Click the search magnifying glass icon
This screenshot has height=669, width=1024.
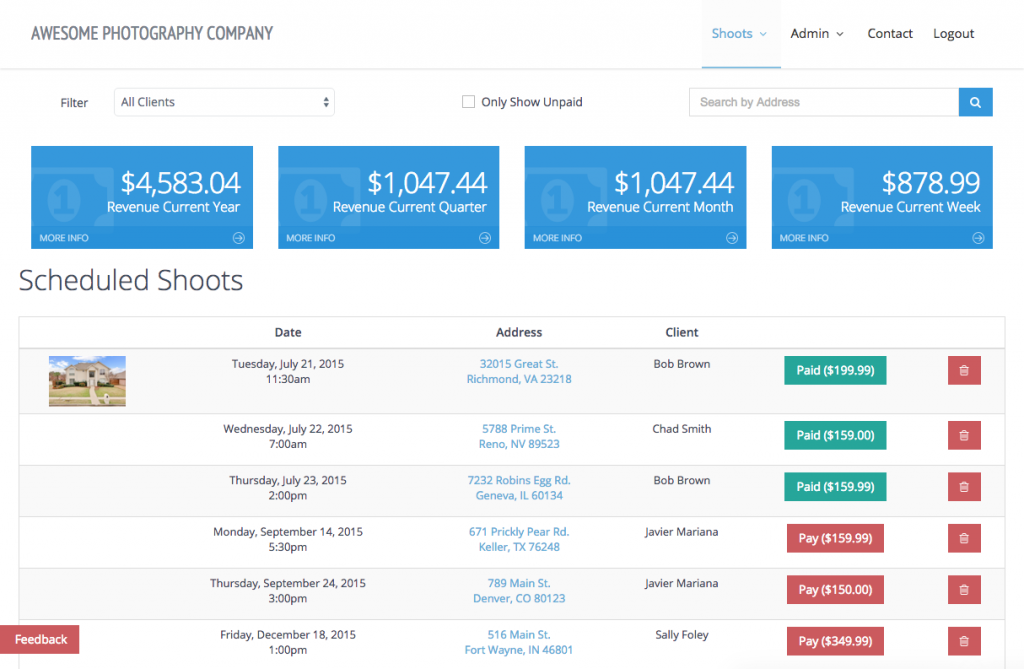(975, 101)
